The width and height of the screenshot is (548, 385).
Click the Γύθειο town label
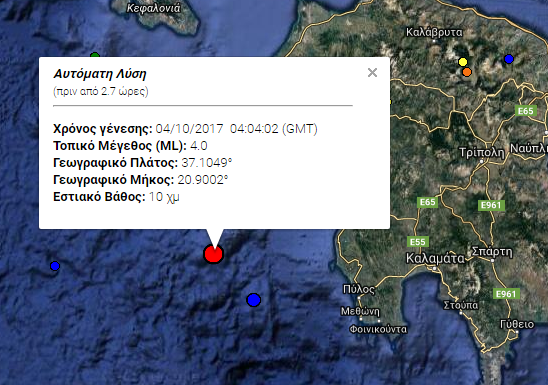pyautogui.click(x=517, y=324)
